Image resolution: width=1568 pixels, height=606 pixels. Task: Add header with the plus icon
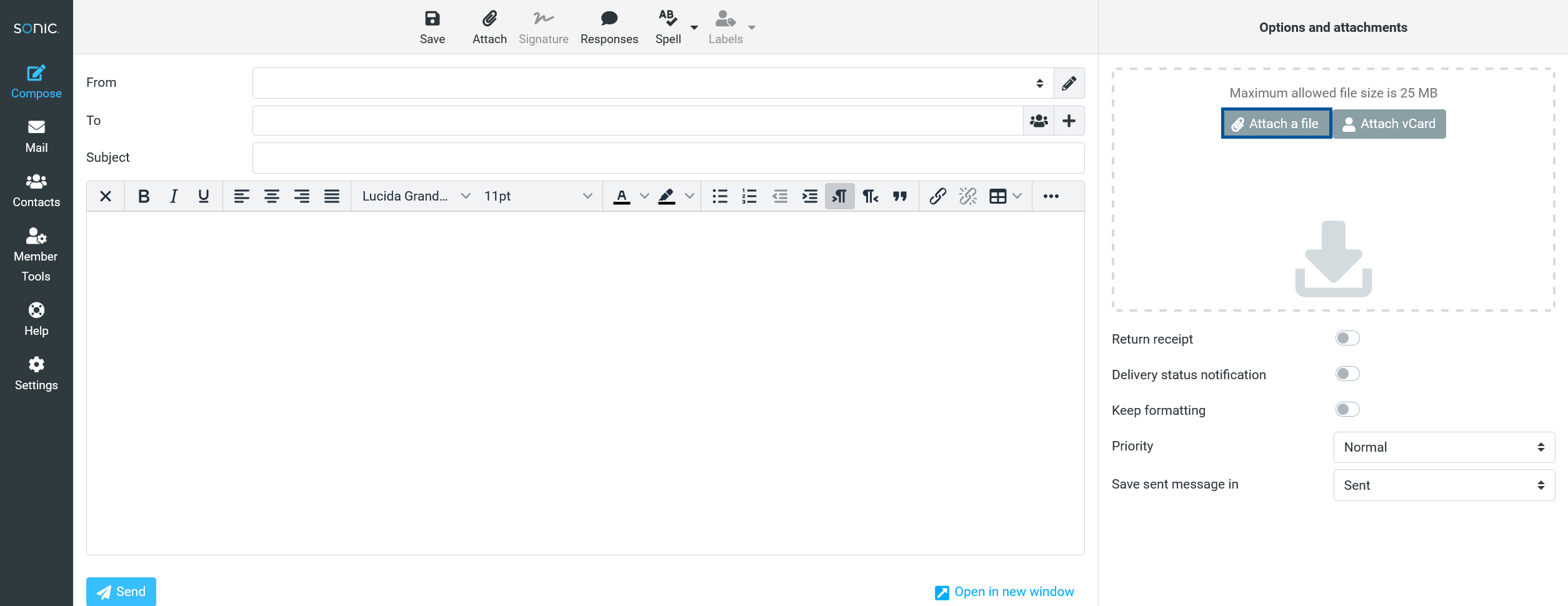1069,121
